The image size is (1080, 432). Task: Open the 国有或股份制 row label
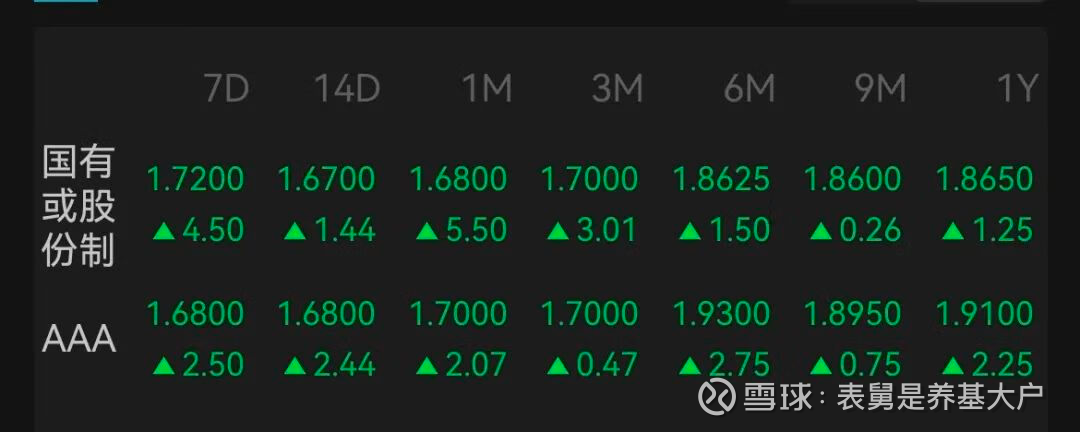point(79,206)
